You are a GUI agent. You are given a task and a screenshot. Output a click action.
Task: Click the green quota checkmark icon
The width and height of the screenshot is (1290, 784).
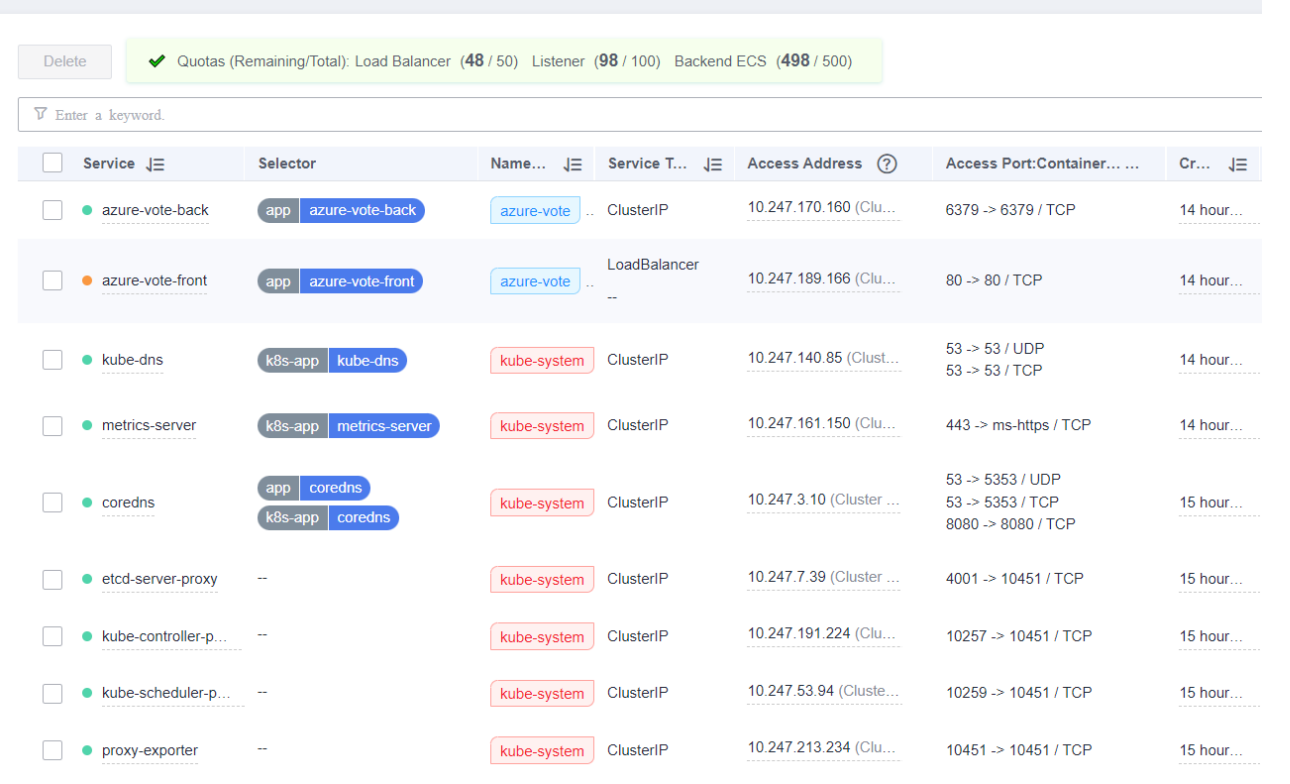tap(156, 61)
